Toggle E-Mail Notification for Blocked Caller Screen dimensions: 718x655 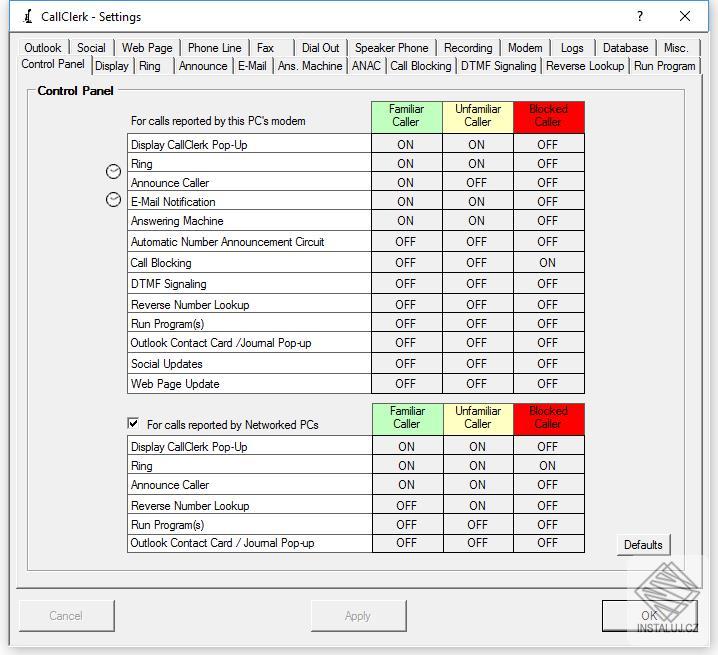click(548, 202)
